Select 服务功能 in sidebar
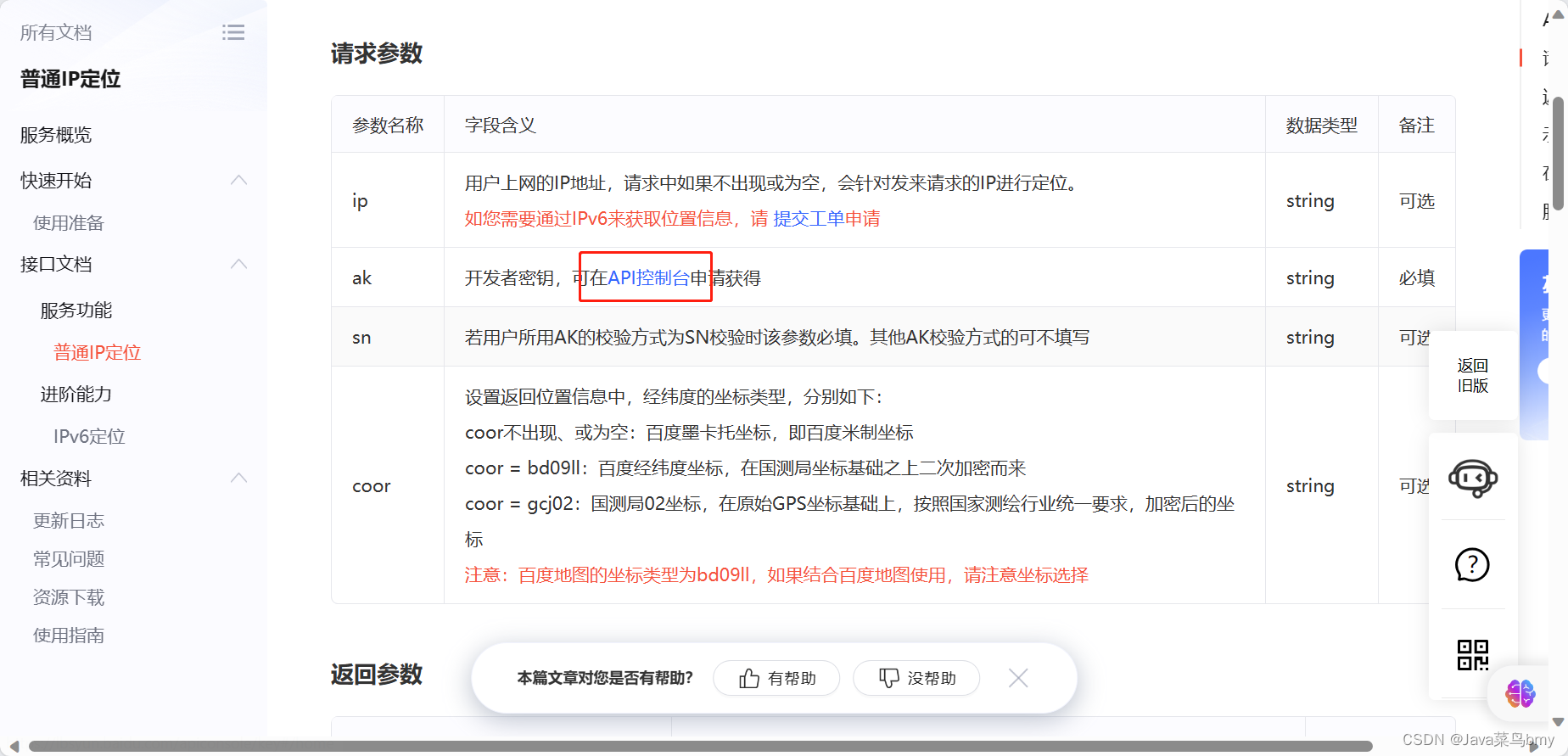Viewport: 1568px width, 756px height. click(76, 311)
